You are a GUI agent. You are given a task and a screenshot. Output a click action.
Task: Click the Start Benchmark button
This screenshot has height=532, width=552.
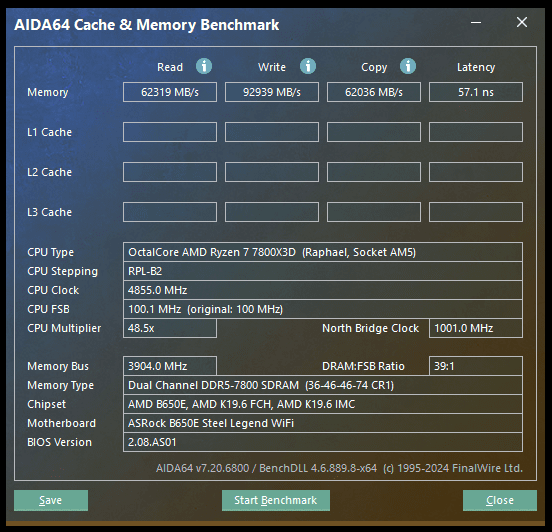pos(276,500)
